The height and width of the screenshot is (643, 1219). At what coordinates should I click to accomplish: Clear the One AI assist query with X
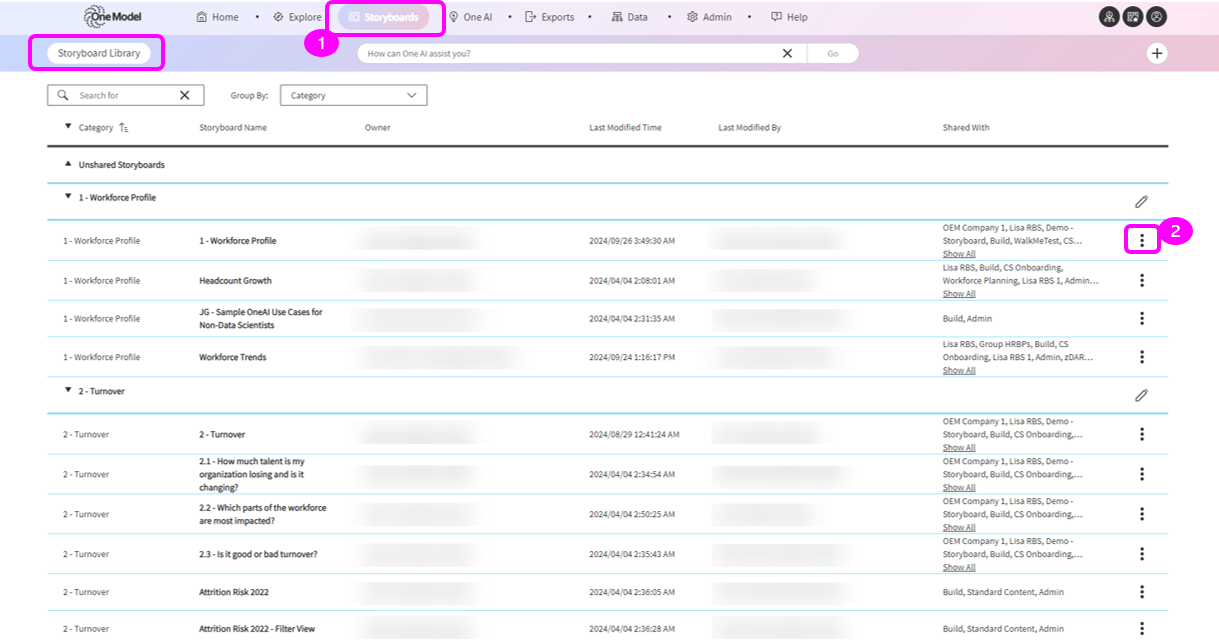(787, 53)
